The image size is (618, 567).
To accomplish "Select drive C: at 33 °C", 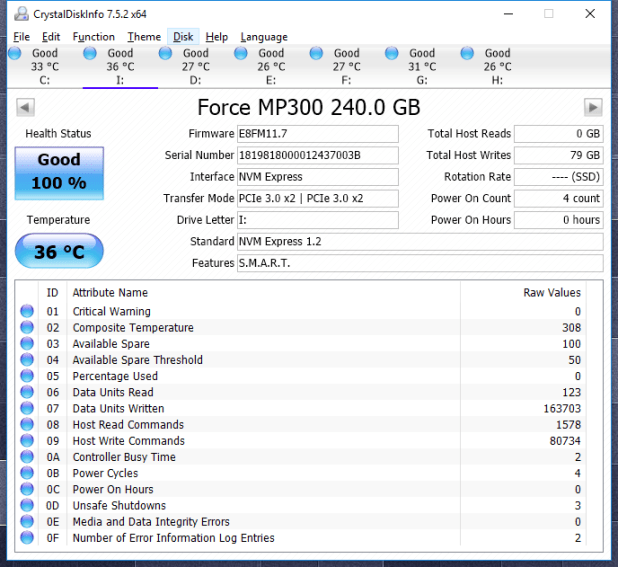I will 45,66.
